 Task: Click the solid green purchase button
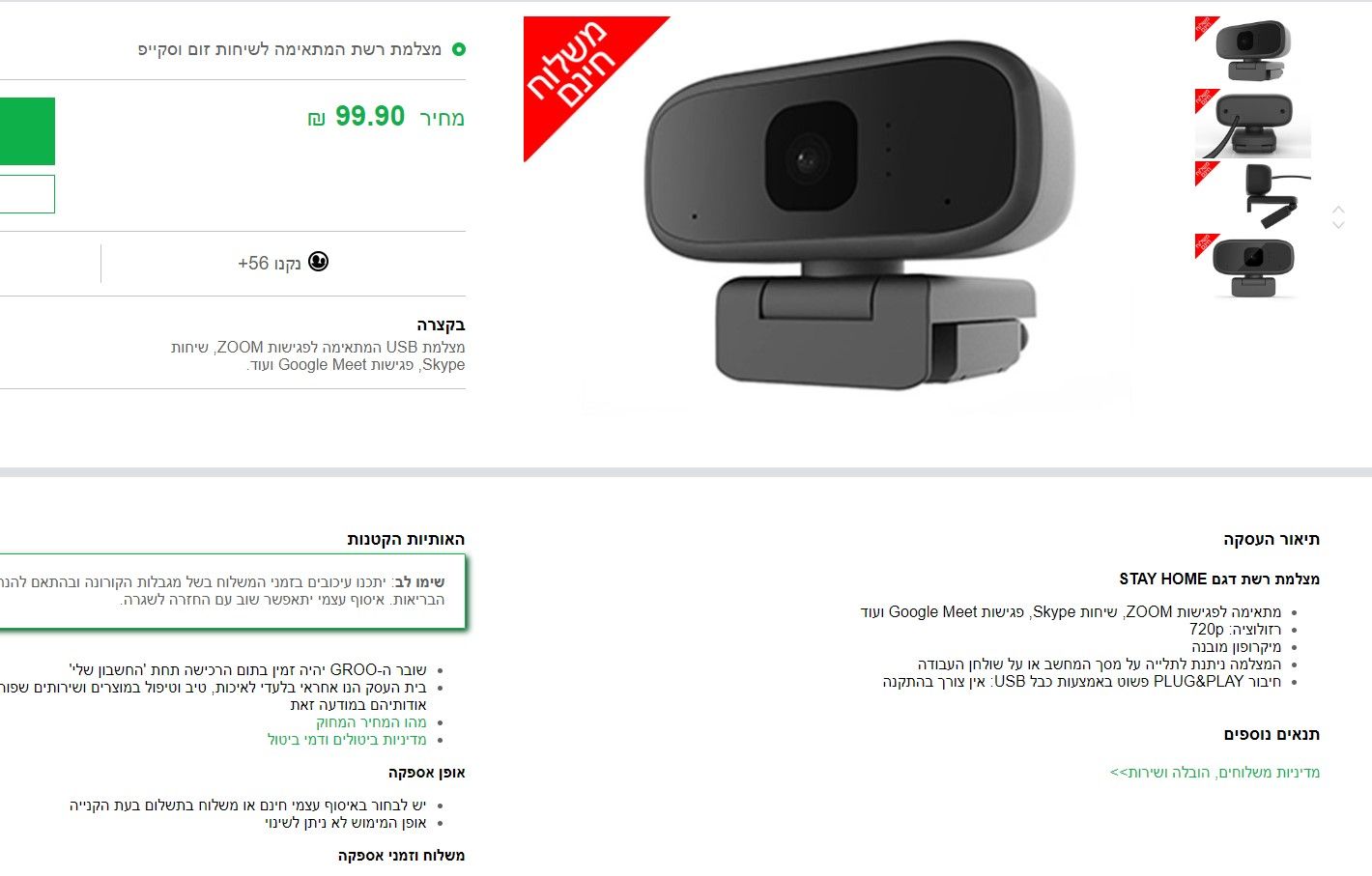(27, 131)
